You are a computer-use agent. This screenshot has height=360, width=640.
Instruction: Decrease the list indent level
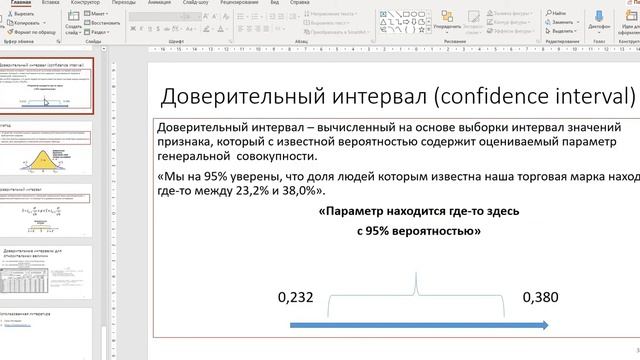[272, 17]
